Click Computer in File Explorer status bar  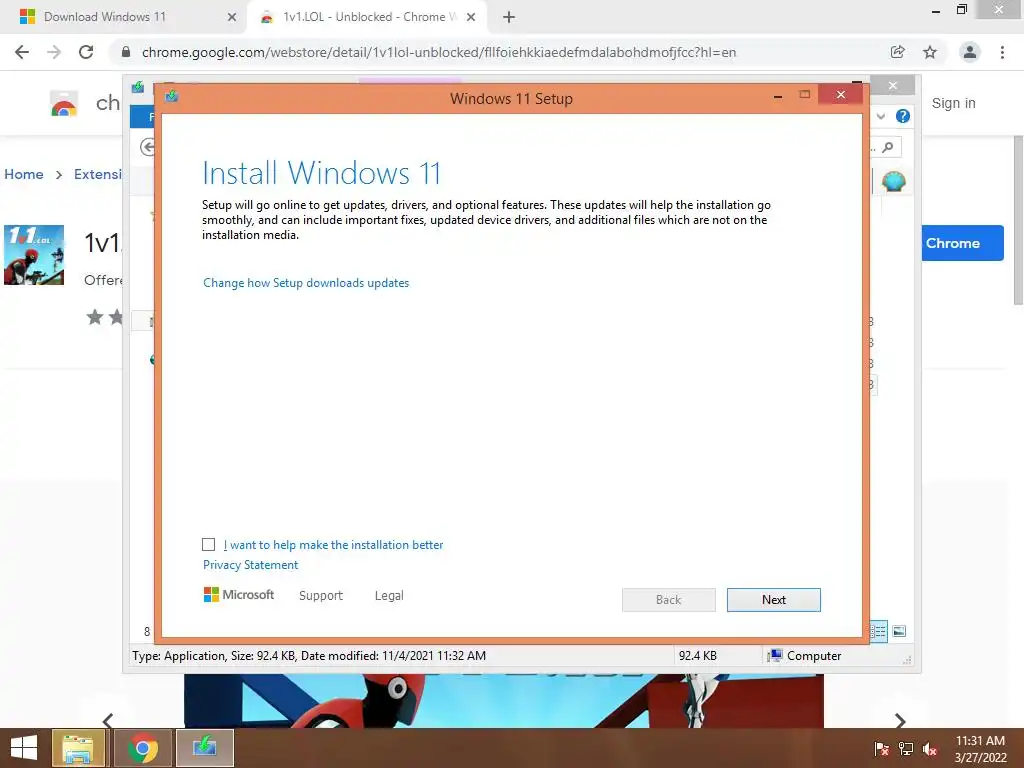[805, 656]
